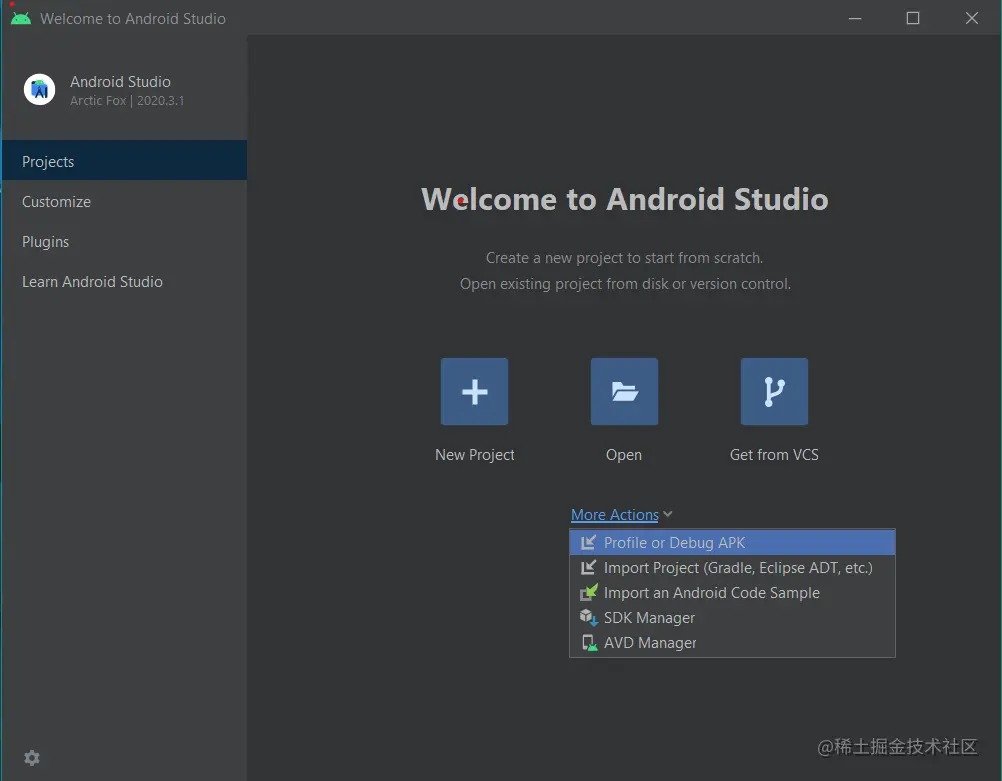Click the Import Project arrow icon
Image resolution: width=1002 pixels, height=781 pixels.
click(589, 568)
